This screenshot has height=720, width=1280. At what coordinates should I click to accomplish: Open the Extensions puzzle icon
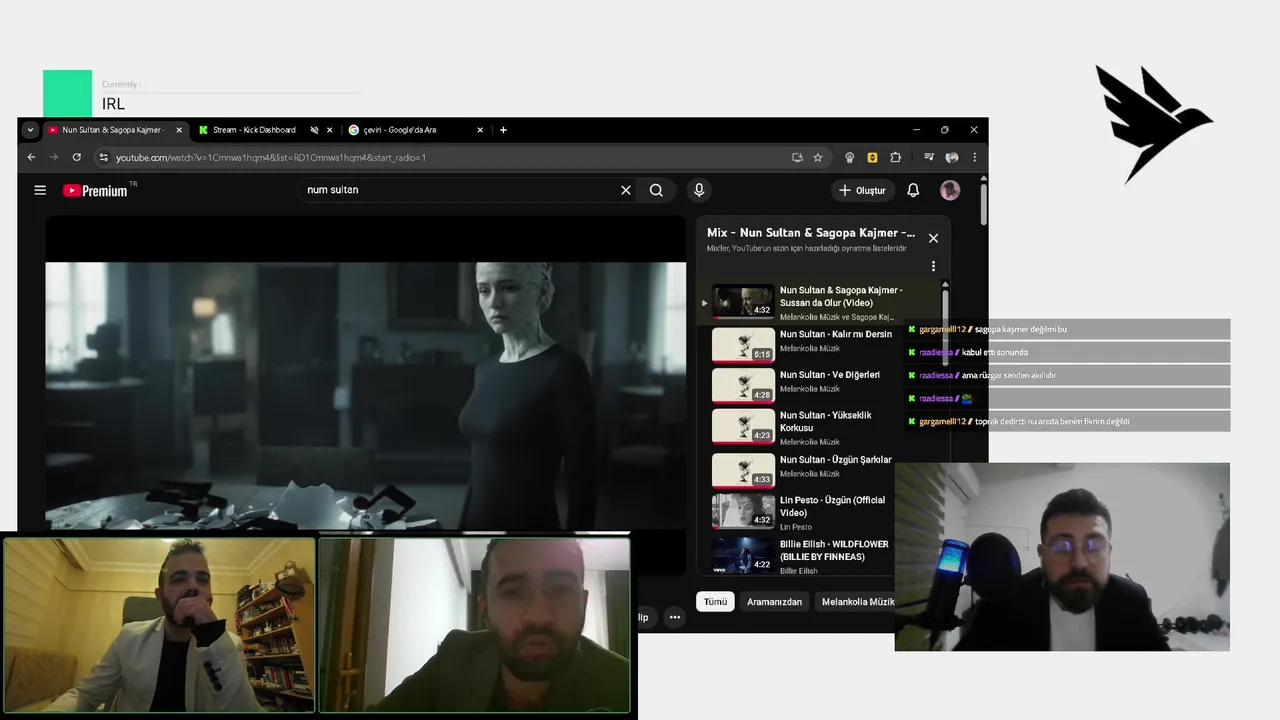pyautogui.click(x=895, y=157)
